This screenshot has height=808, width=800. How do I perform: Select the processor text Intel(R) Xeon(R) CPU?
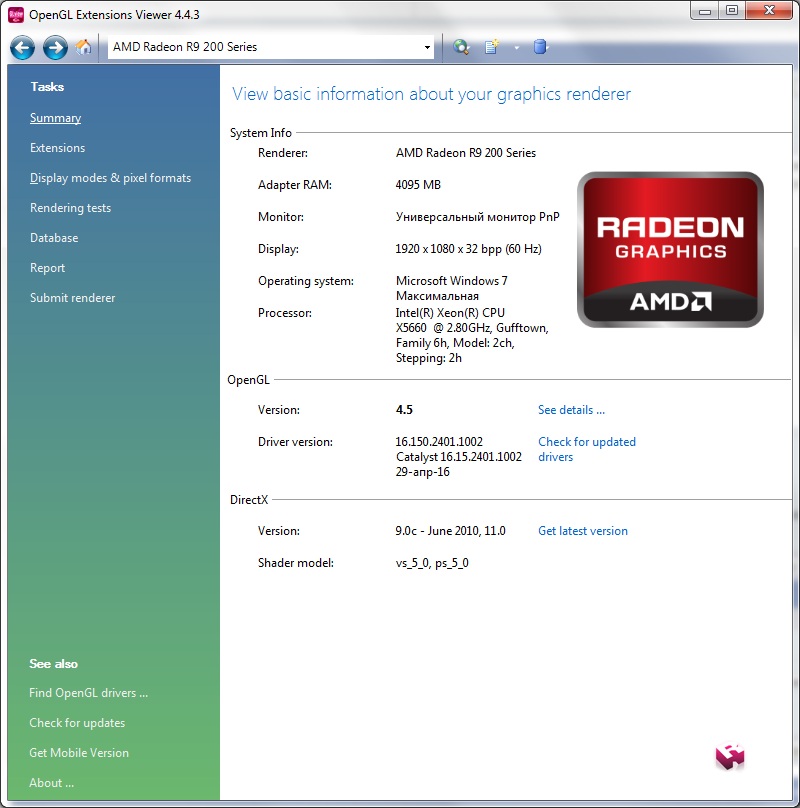coord(450,313)
